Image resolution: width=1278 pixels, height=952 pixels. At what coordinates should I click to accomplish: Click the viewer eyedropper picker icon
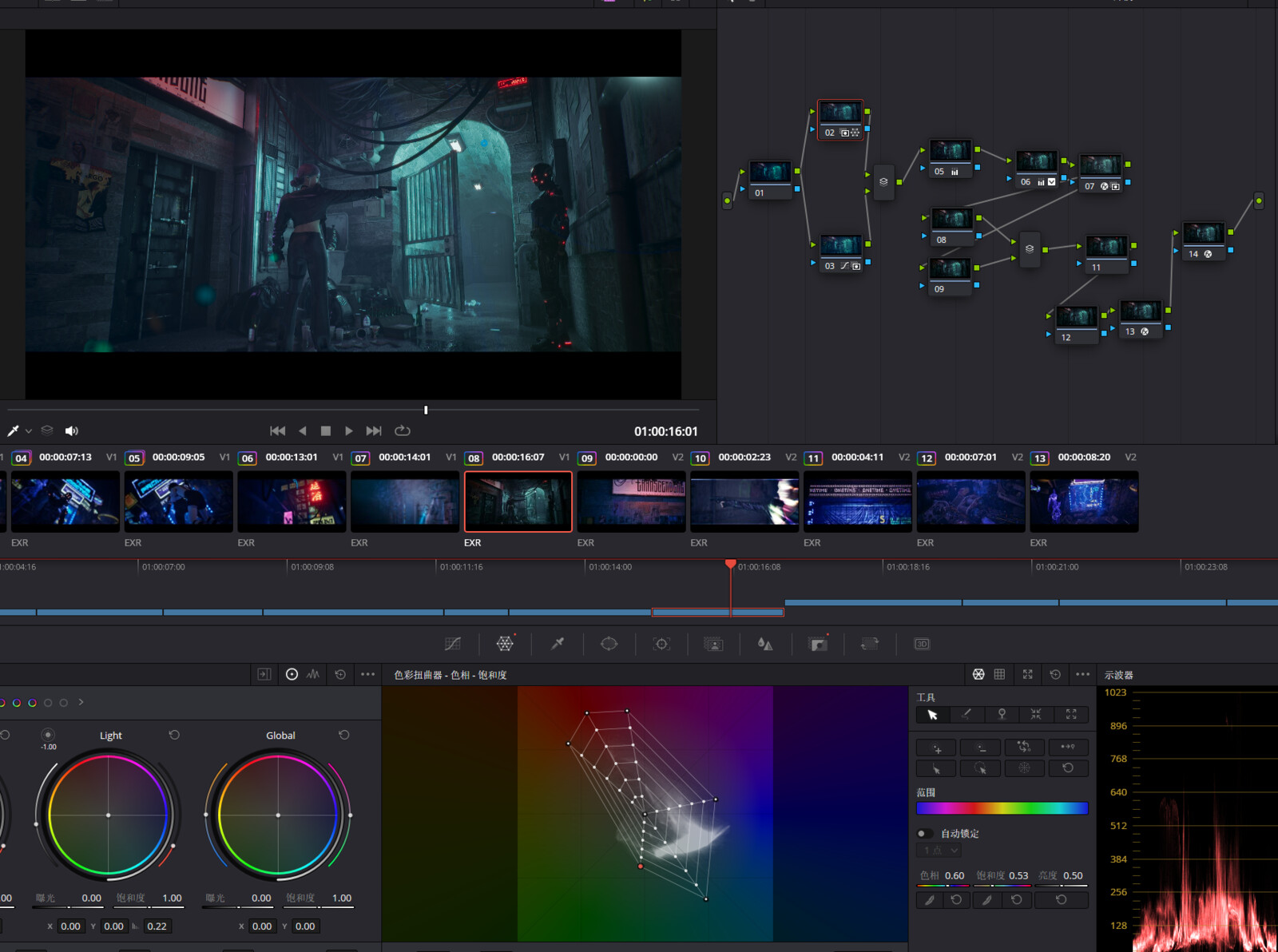13,431
